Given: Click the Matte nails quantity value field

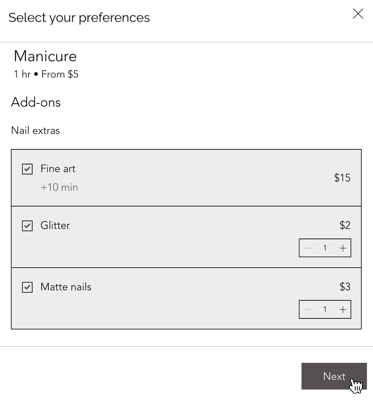Looking at the screenshot, I should (x=325, y=310).
